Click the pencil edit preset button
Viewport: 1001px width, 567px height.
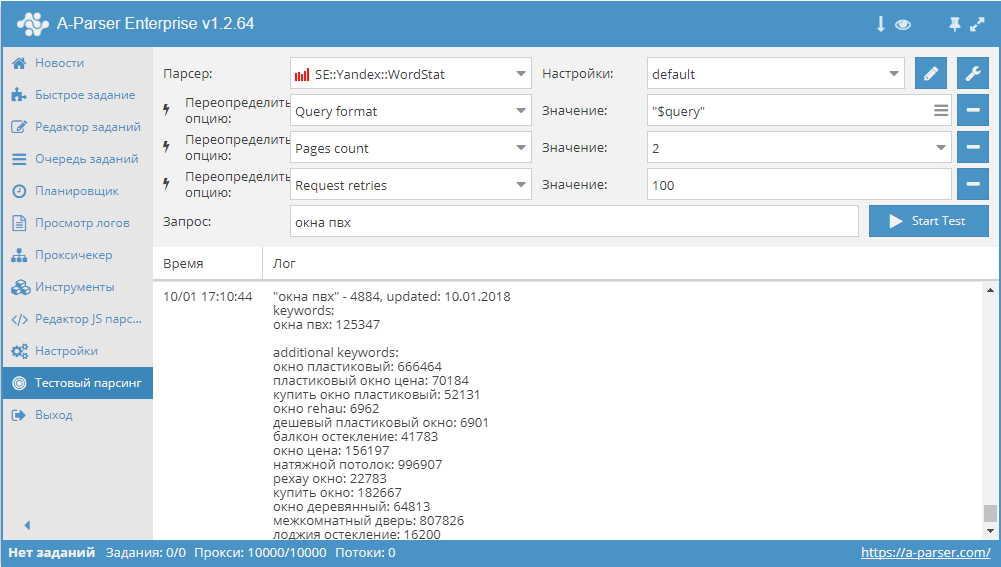tap(931, 73)
